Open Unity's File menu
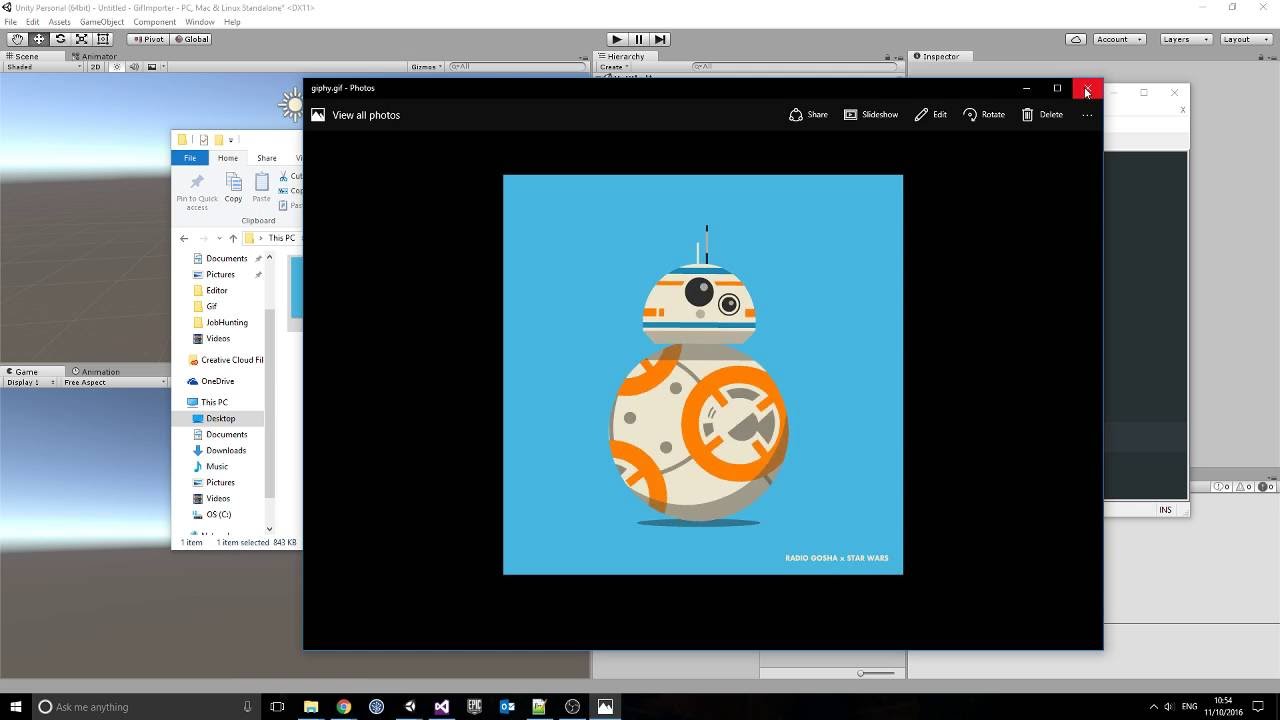This screenshot has width=1280, height=720. [x=11, y=22]
